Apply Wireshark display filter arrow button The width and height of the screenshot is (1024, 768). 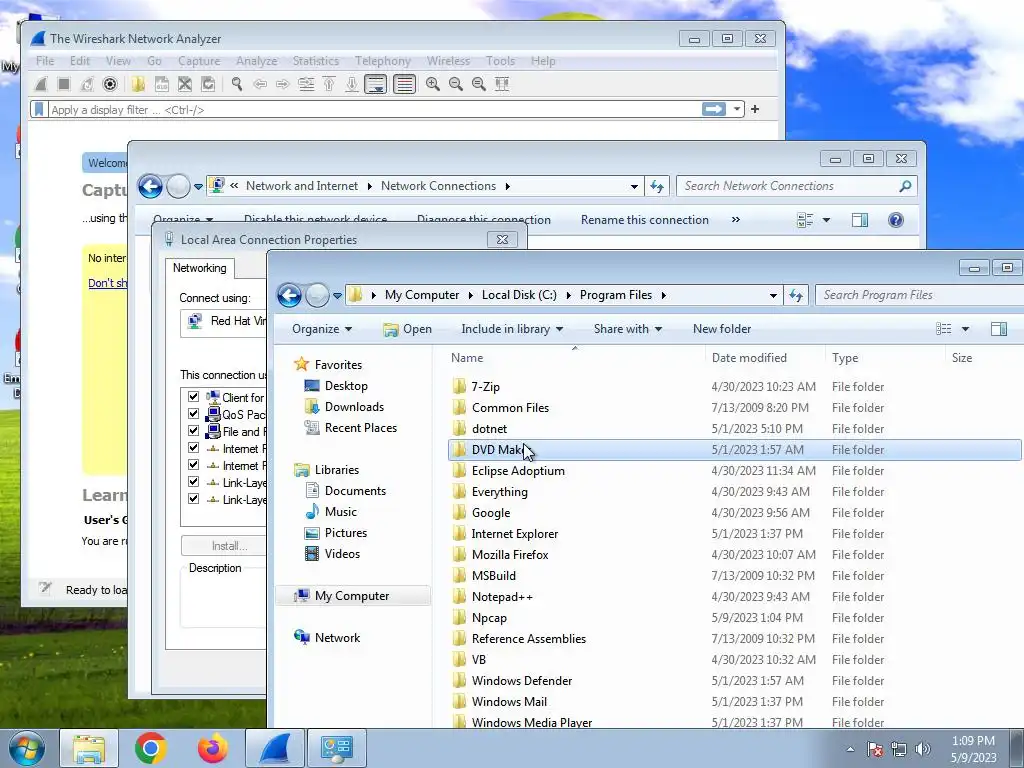point(714,109)
